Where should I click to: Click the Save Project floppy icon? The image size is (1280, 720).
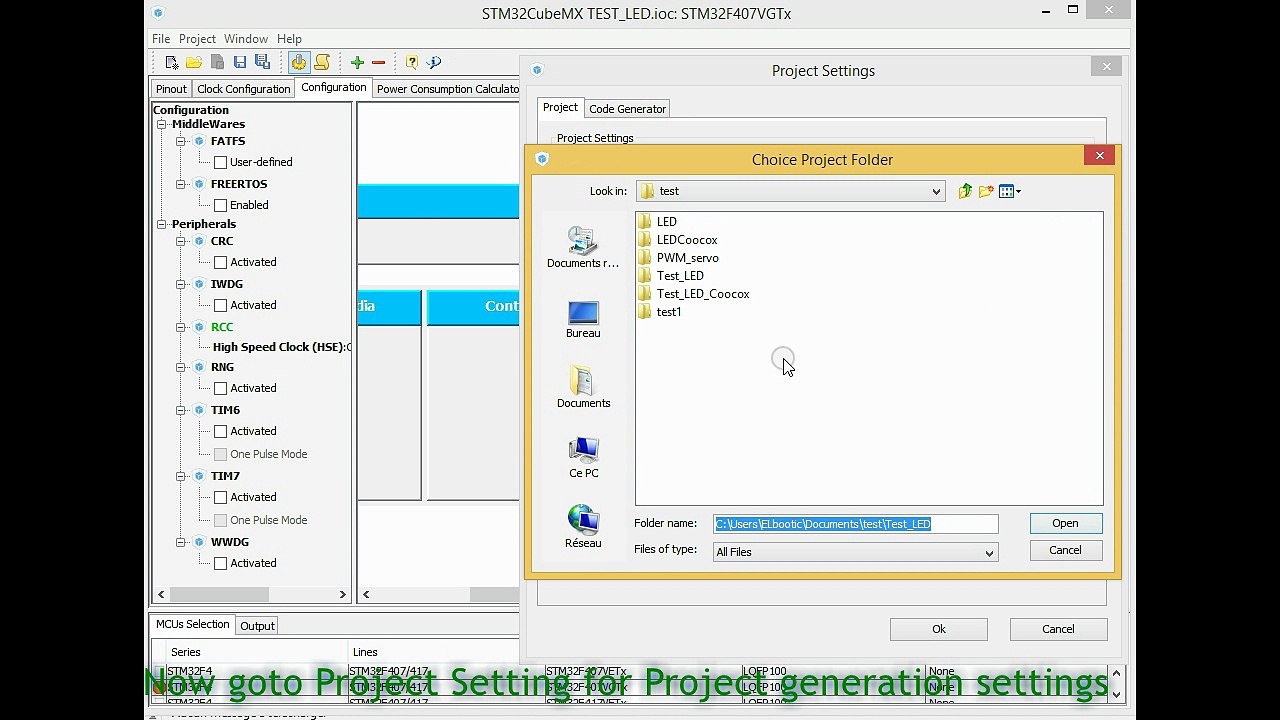tap(240, 62)
